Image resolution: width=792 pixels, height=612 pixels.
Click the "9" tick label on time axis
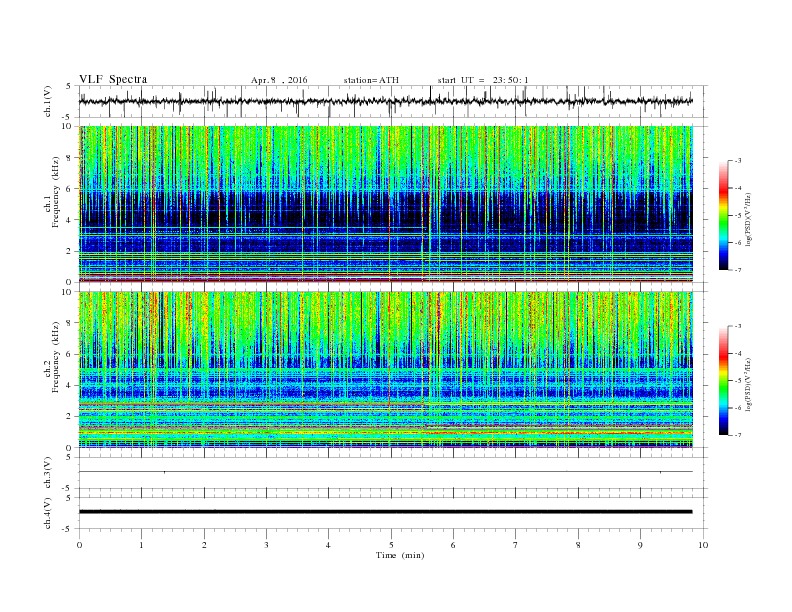640,545
